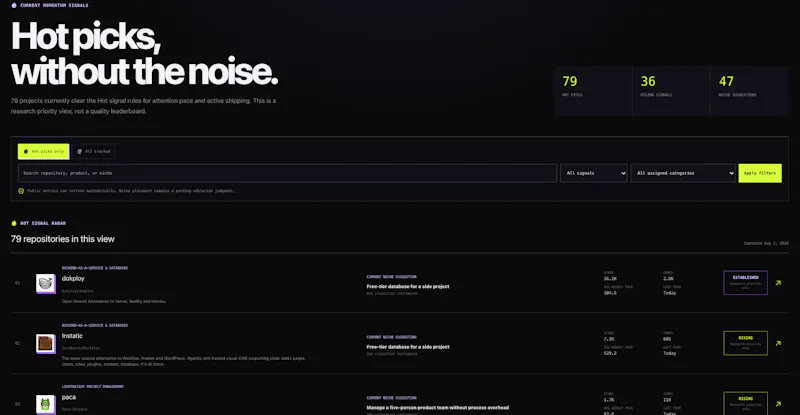This screenshot has height=415, width=800.
Task: Click Instatic's Free-tier database niche suggestion
Action: tap(408, 347)
